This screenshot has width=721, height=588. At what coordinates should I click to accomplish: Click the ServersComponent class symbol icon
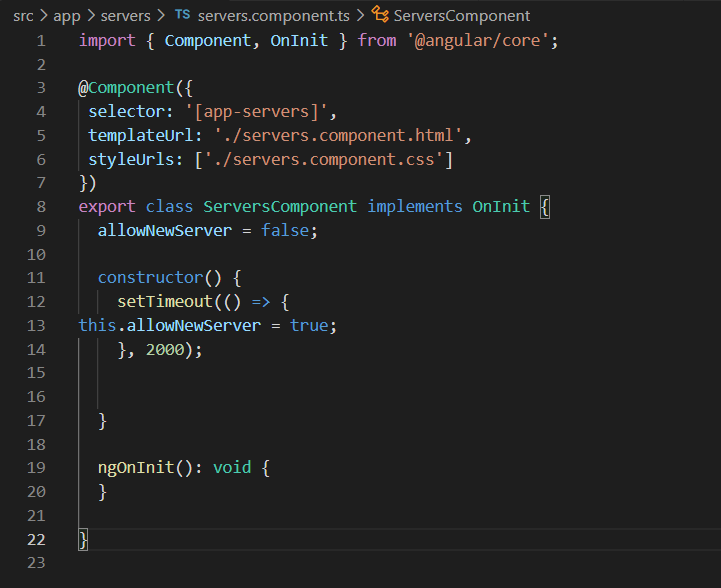pos(379,16)
